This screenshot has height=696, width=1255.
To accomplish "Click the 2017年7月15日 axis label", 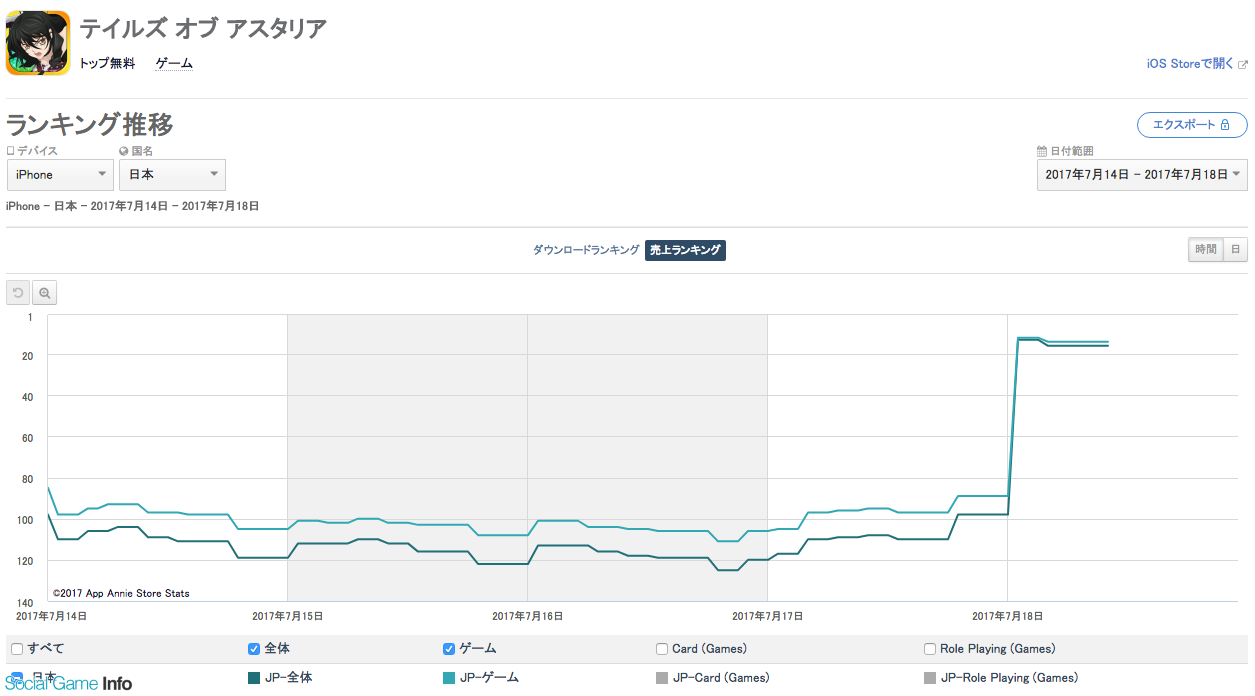I will [x=287, y=616].
